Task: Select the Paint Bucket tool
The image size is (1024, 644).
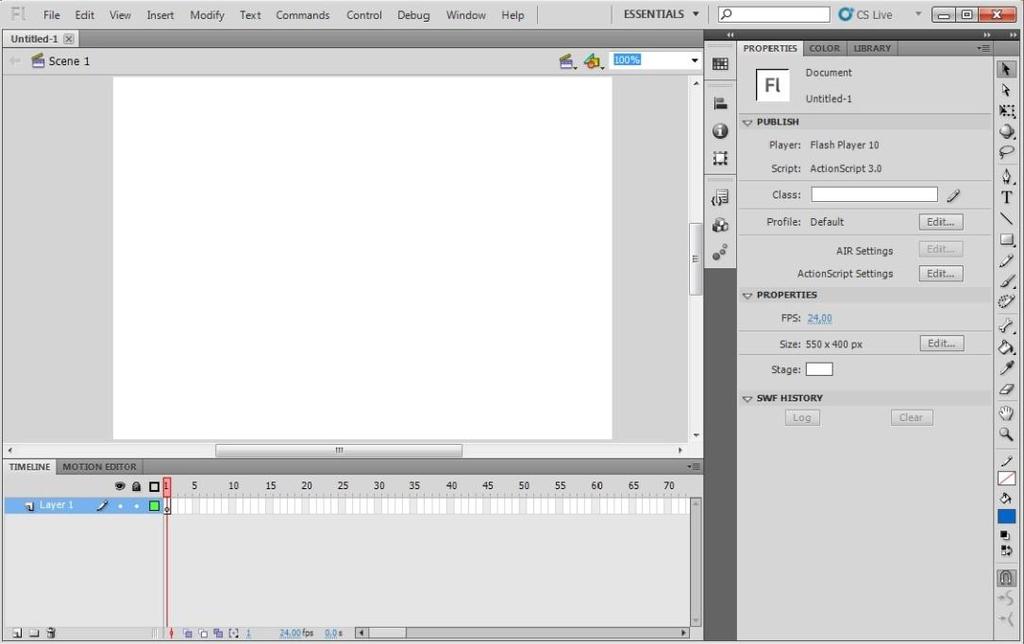Action: (1006, 347)
